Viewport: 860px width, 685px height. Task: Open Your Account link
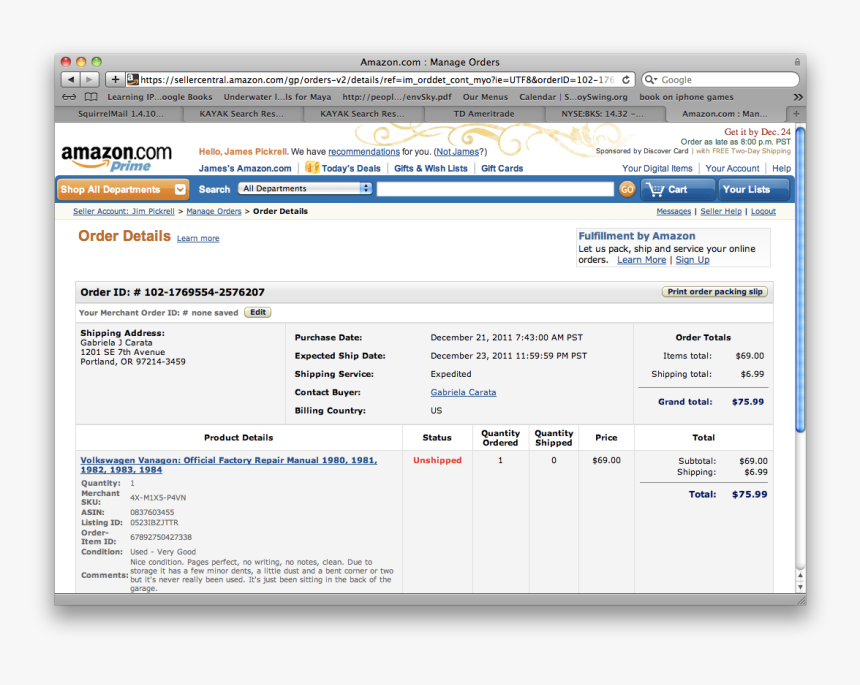[732, 168]
